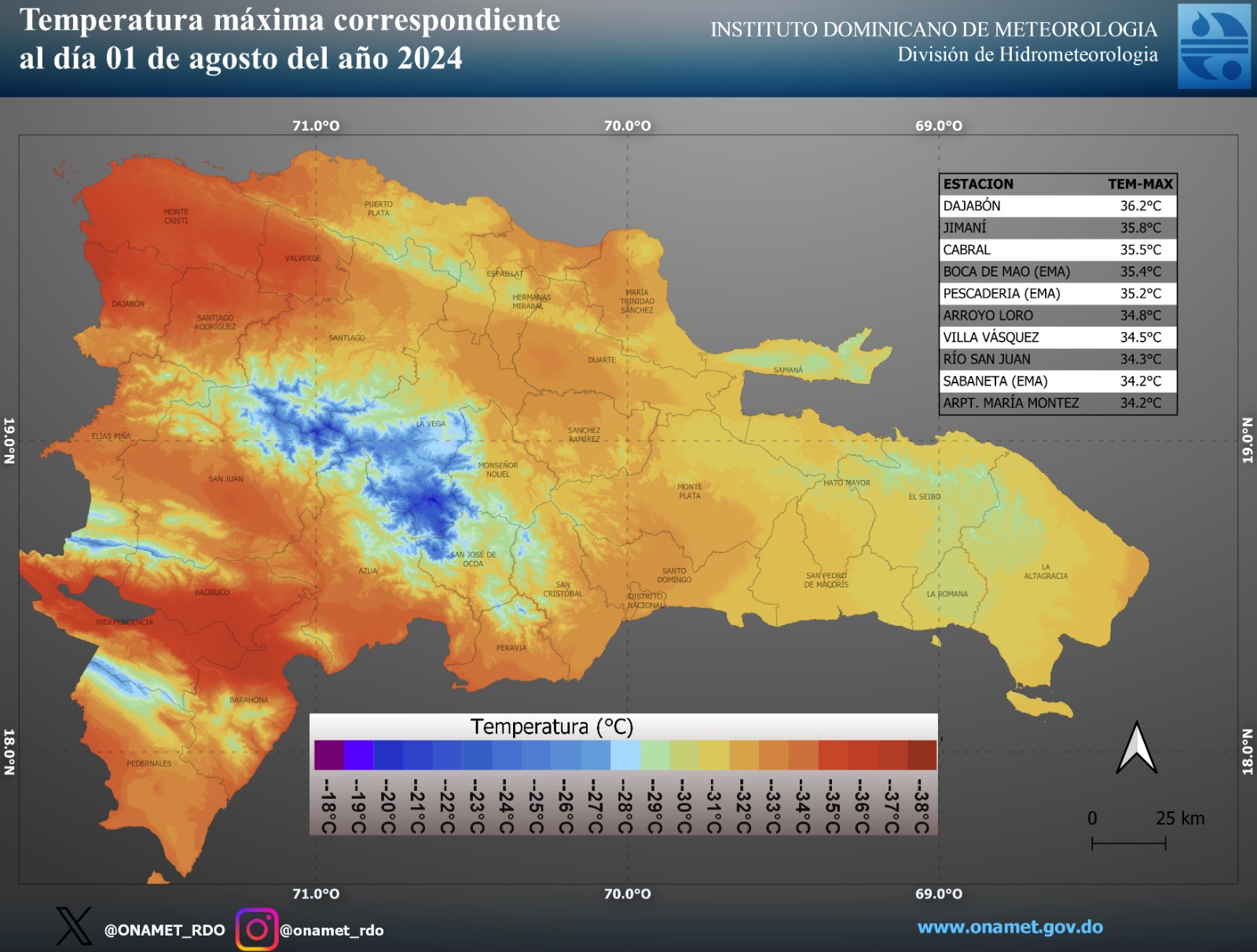1257x952 pixels.
Task: Click the ESTACION column header
Action: coord(978,184)
